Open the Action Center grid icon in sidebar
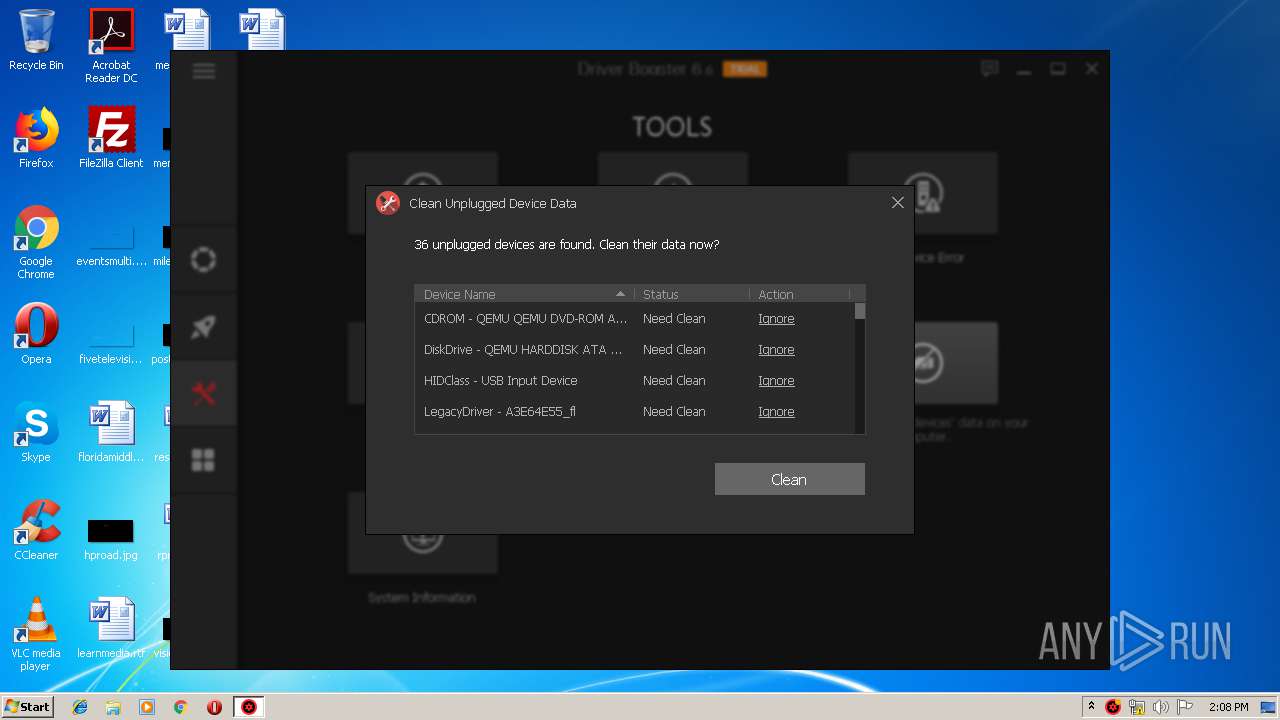Image resolution: width=1280 pixels, height=720 pixels. click(204, 460)
